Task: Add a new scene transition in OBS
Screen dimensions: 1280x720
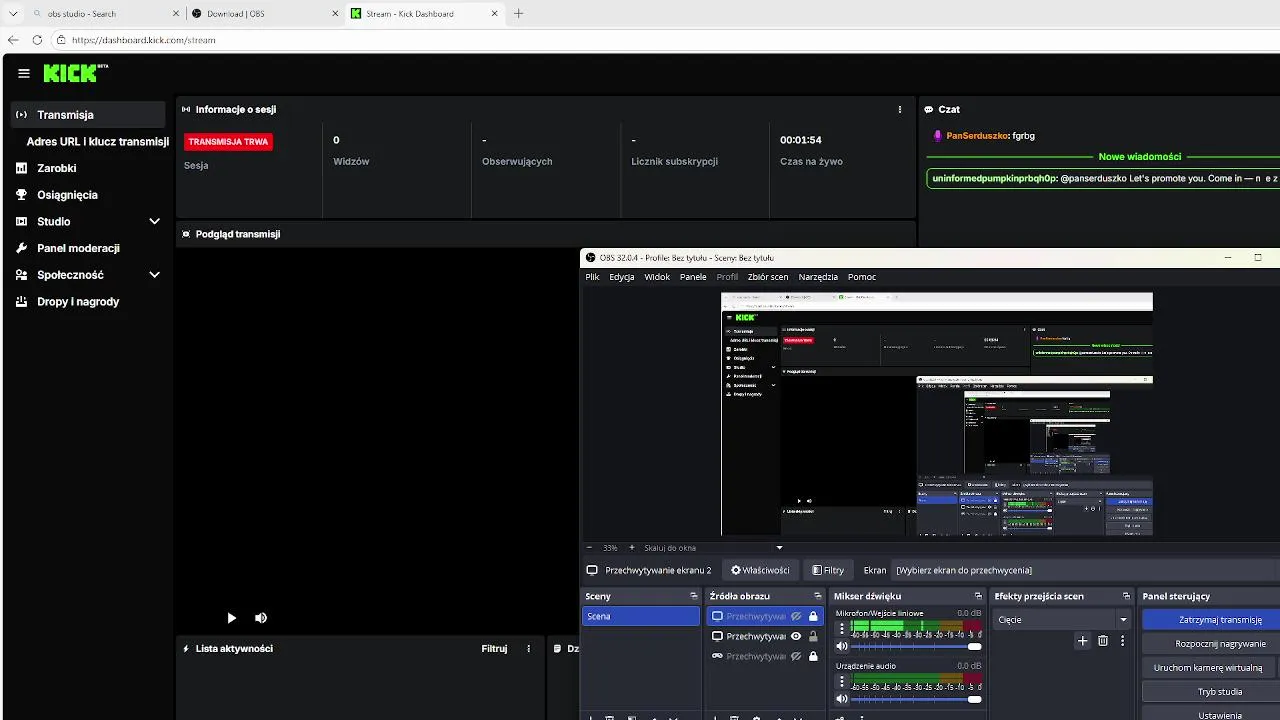Action: point(1082,641)
